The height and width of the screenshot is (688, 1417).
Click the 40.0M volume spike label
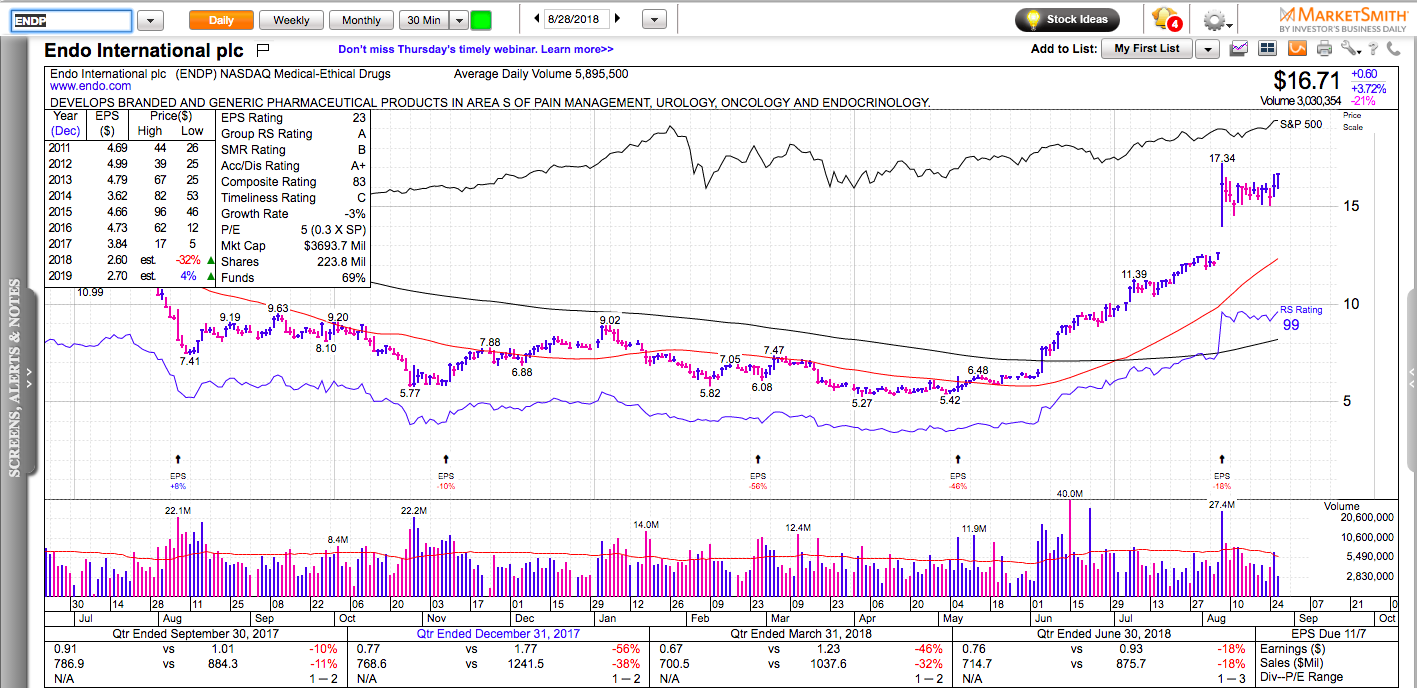(x=1069, y=494)
